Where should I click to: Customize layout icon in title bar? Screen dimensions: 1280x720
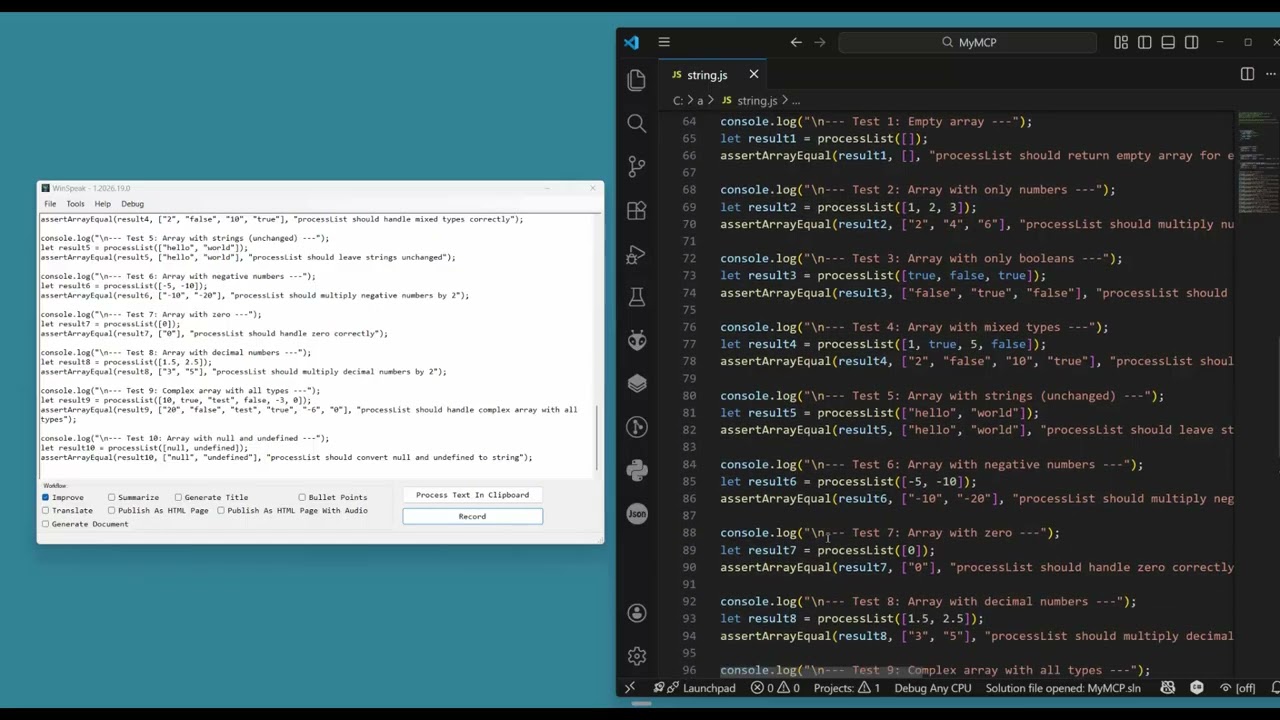pos(1121,42)
